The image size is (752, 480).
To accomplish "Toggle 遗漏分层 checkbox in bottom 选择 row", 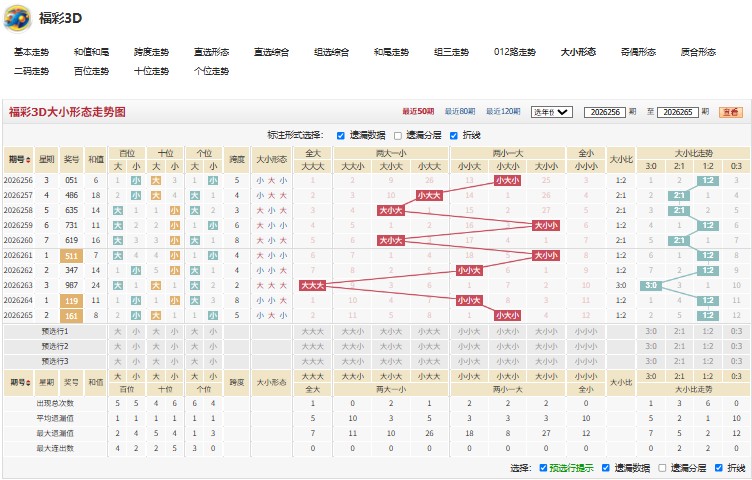I will [x=662, y=468].
